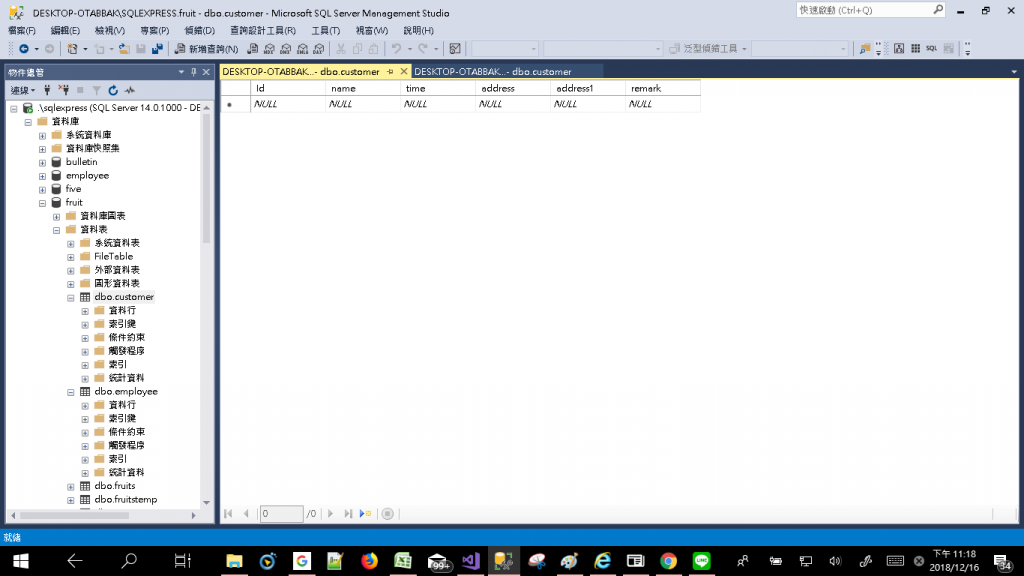Click the new project toolbar icon
This screenshot has height=576, width=1024.
click(72, 49)
